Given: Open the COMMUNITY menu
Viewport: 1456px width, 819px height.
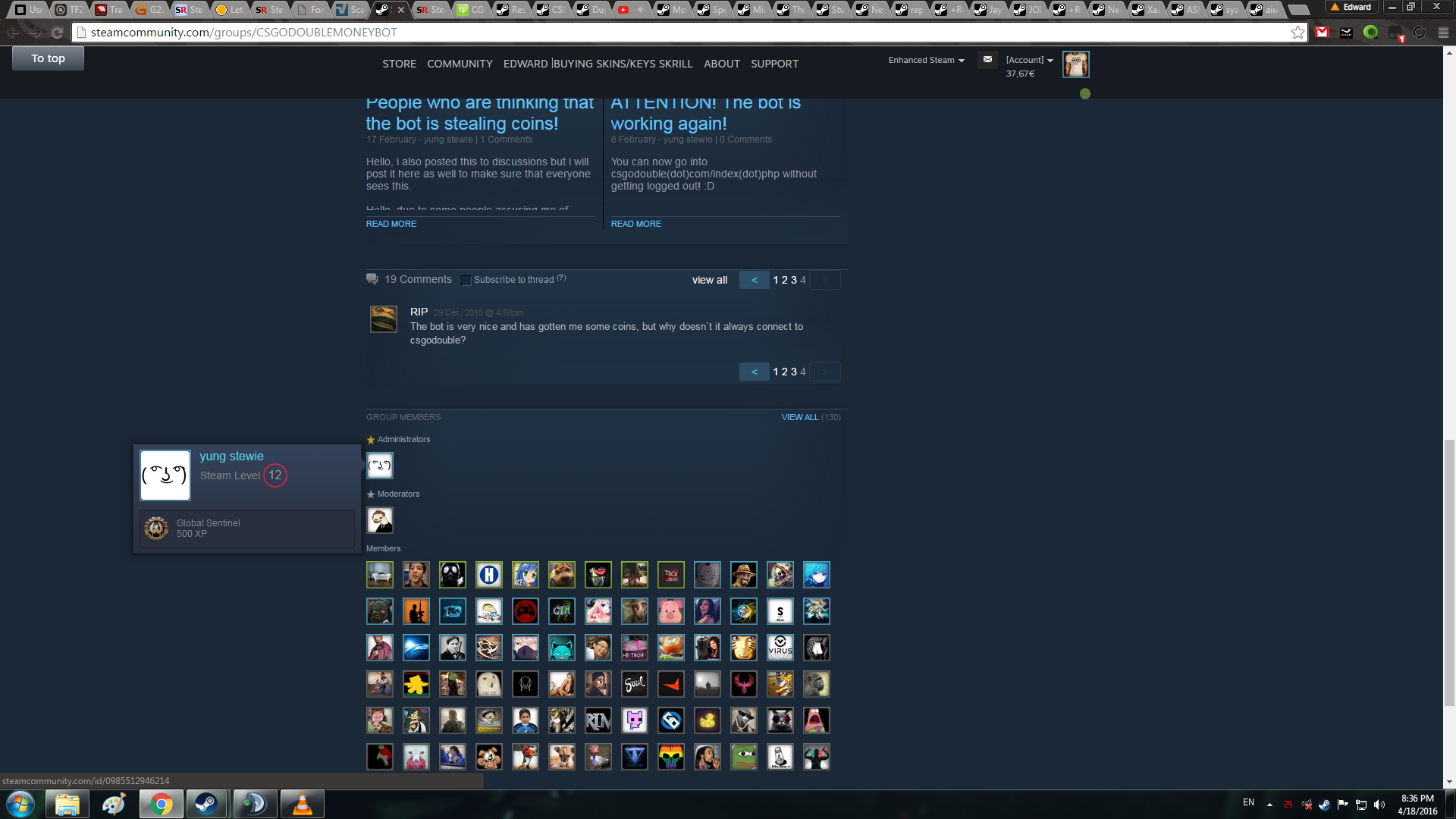Looking at the screenshot, I should [x=460, y=64].
